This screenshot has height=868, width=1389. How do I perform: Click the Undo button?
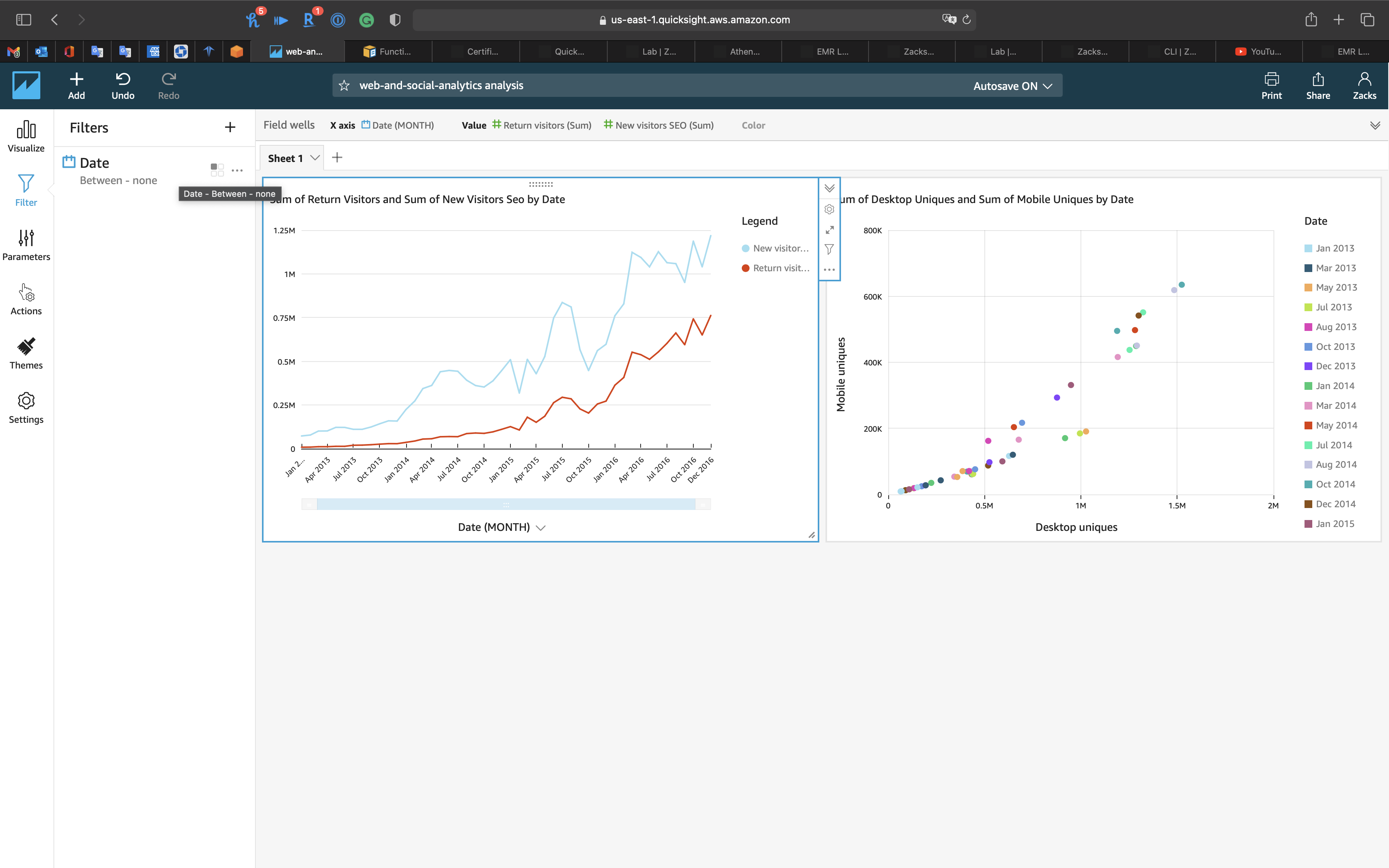click(122, 86)
